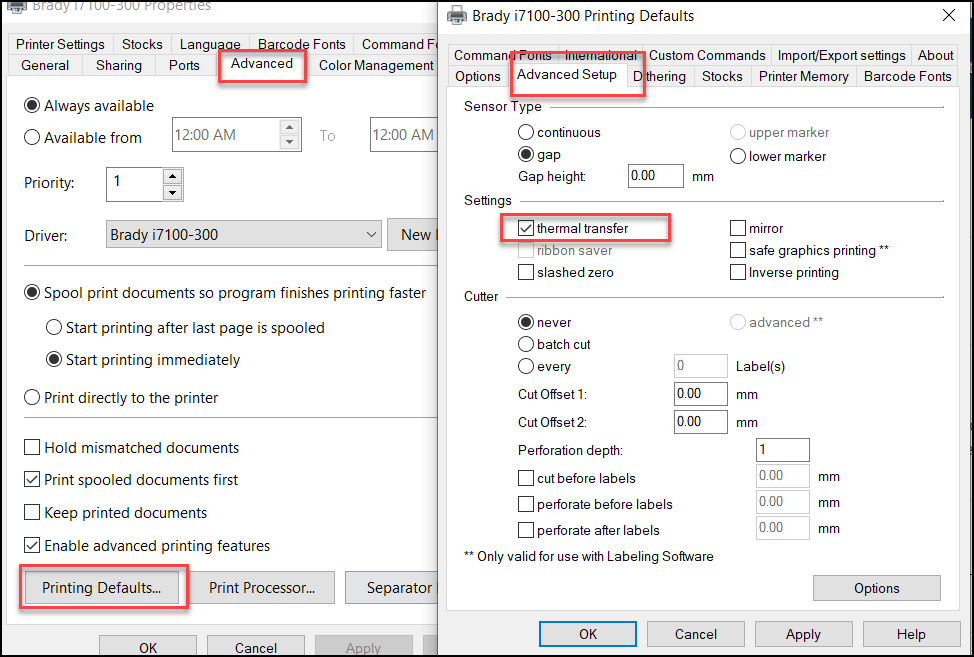Select lower marker sensor type
The image size is (974, 657).
(738, 156)
